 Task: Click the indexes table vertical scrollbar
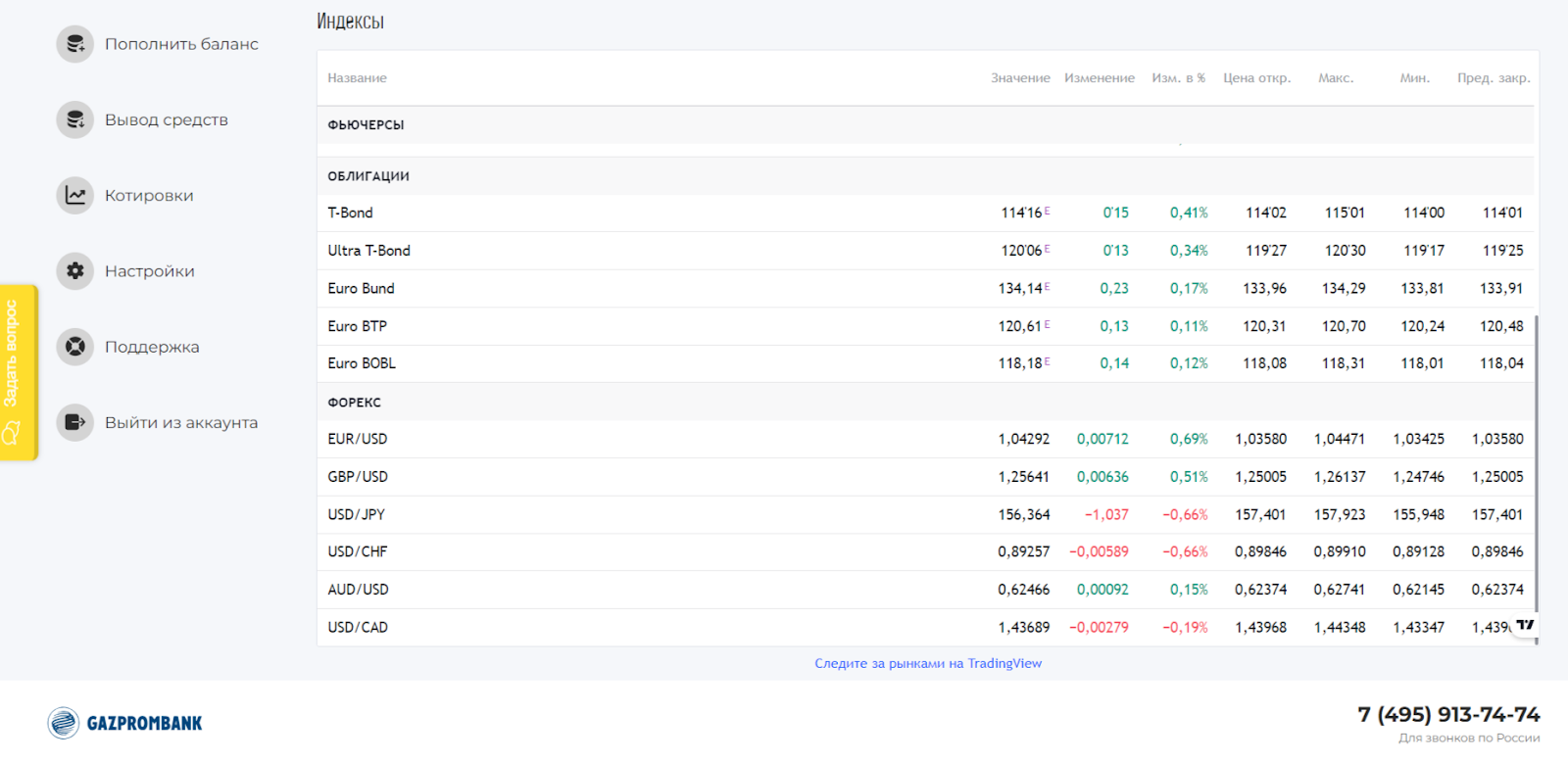(x=1536, y=480)
